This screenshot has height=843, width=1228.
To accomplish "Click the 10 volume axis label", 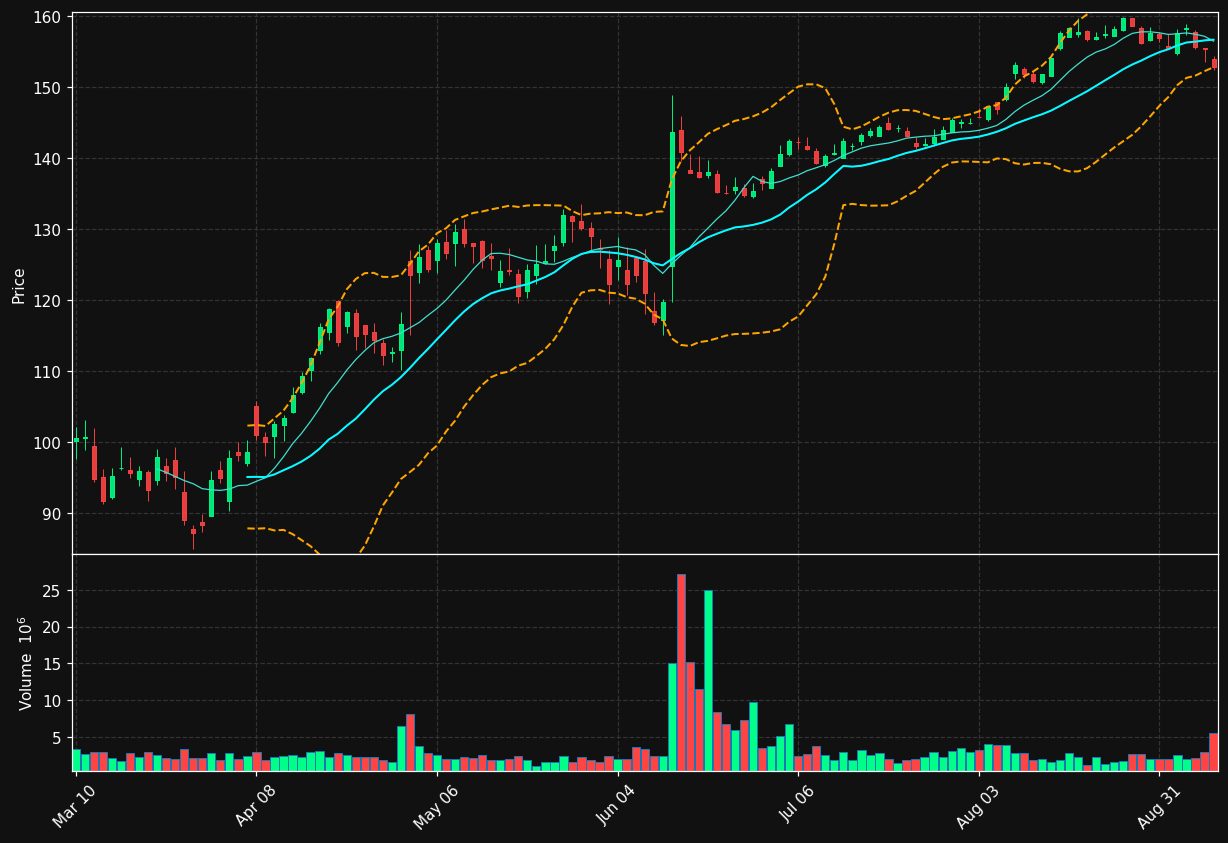I will [54, 701].
